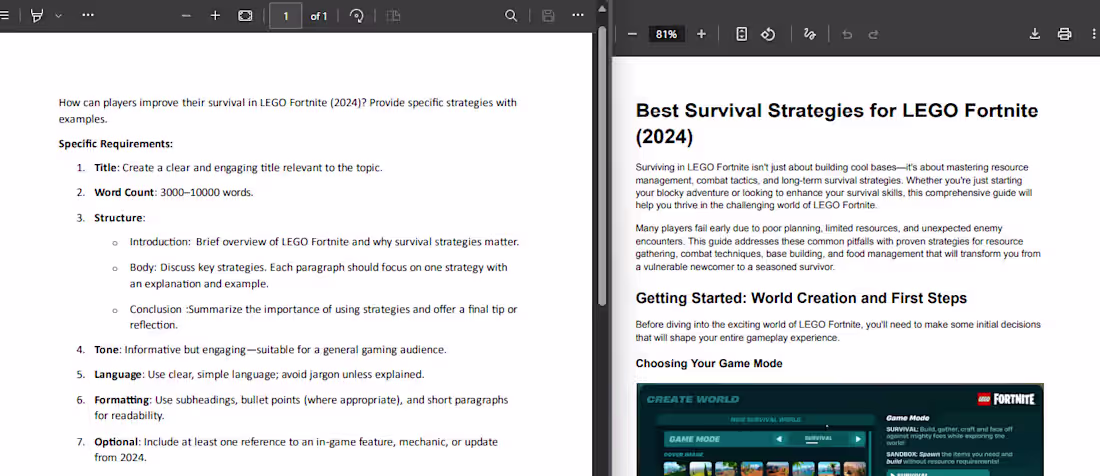Click the 81% zoom level field

point(666,34)
